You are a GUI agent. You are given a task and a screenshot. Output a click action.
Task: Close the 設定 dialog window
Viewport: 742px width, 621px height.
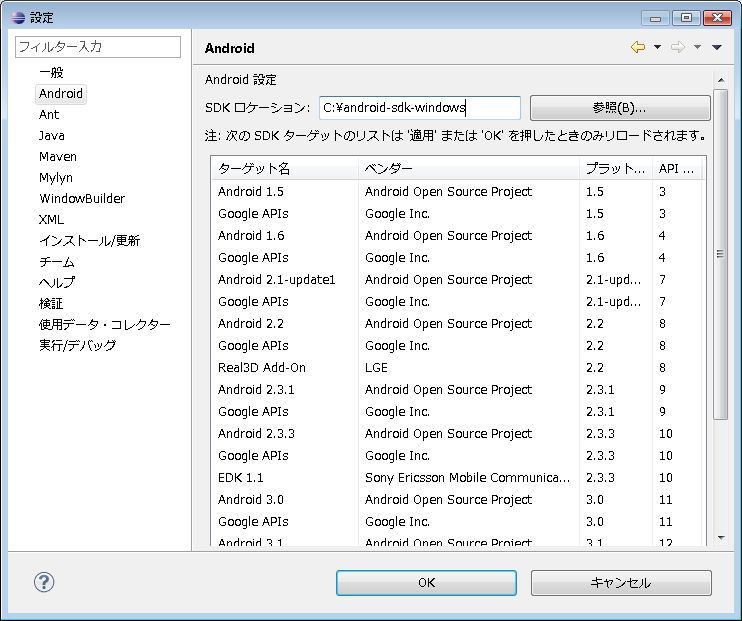coord(717,18)
